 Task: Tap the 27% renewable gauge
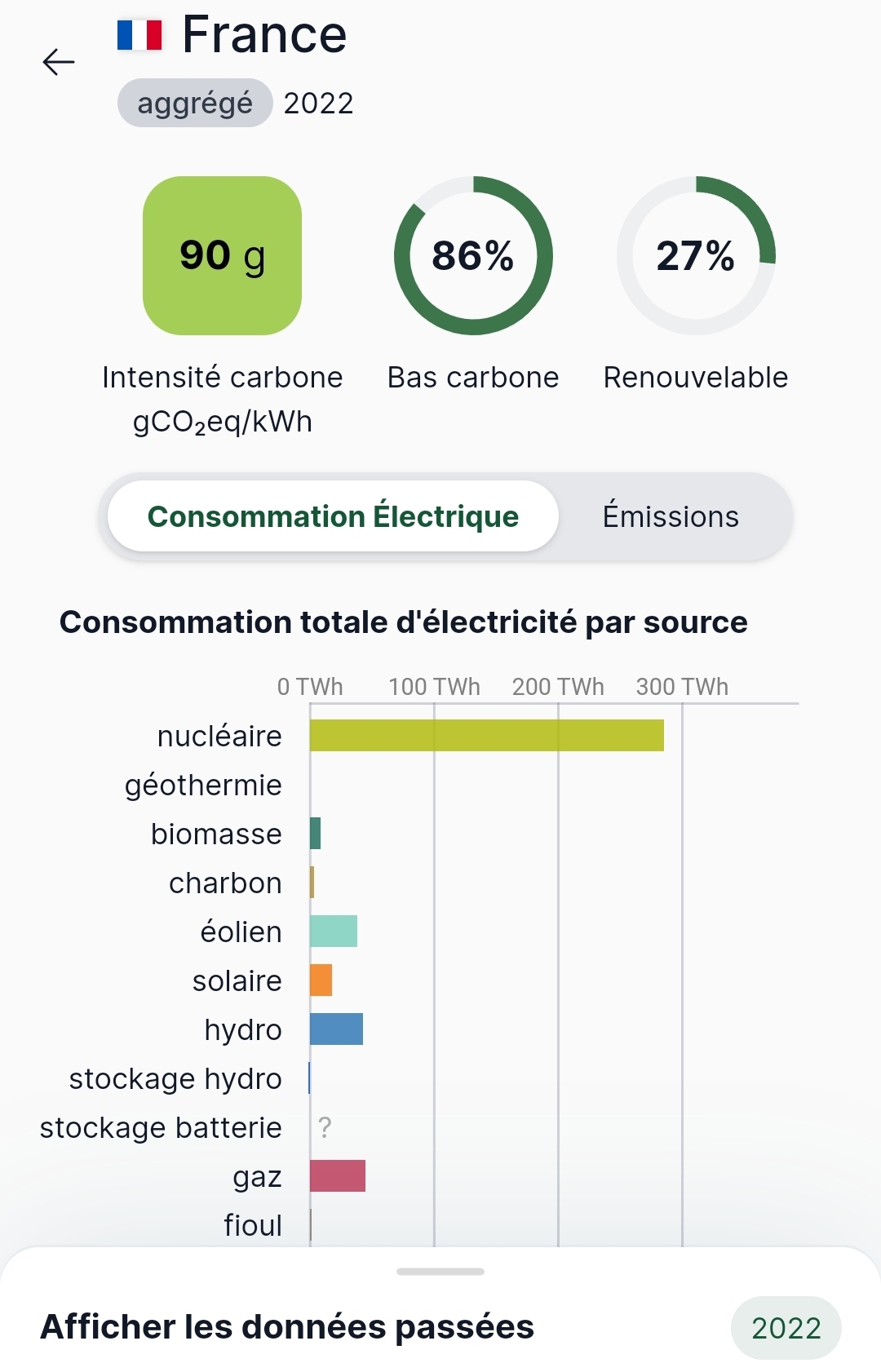pos(696,255)
